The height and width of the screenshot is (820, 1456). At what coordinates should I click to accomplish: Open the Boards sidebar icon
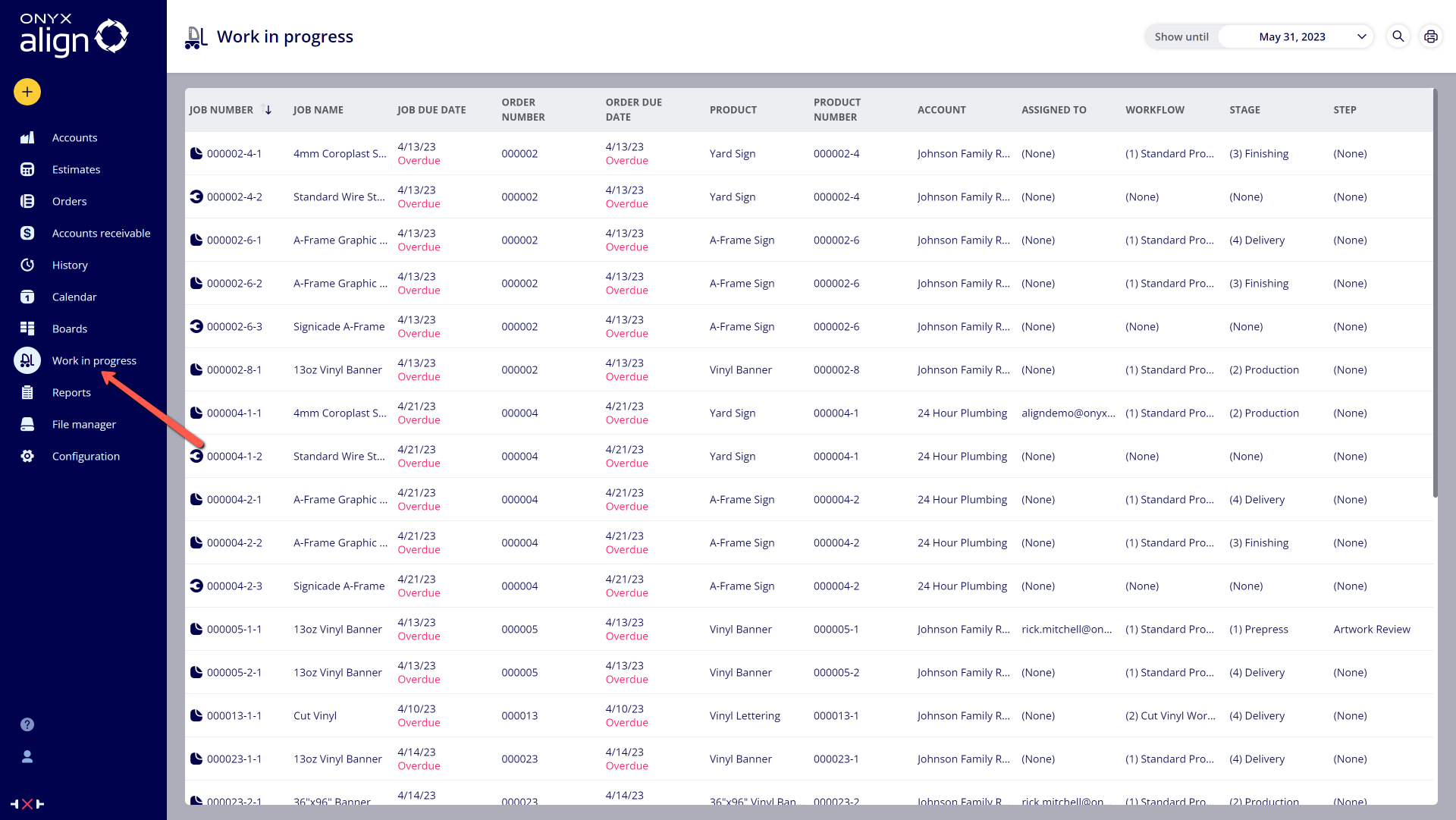(27, 328)
